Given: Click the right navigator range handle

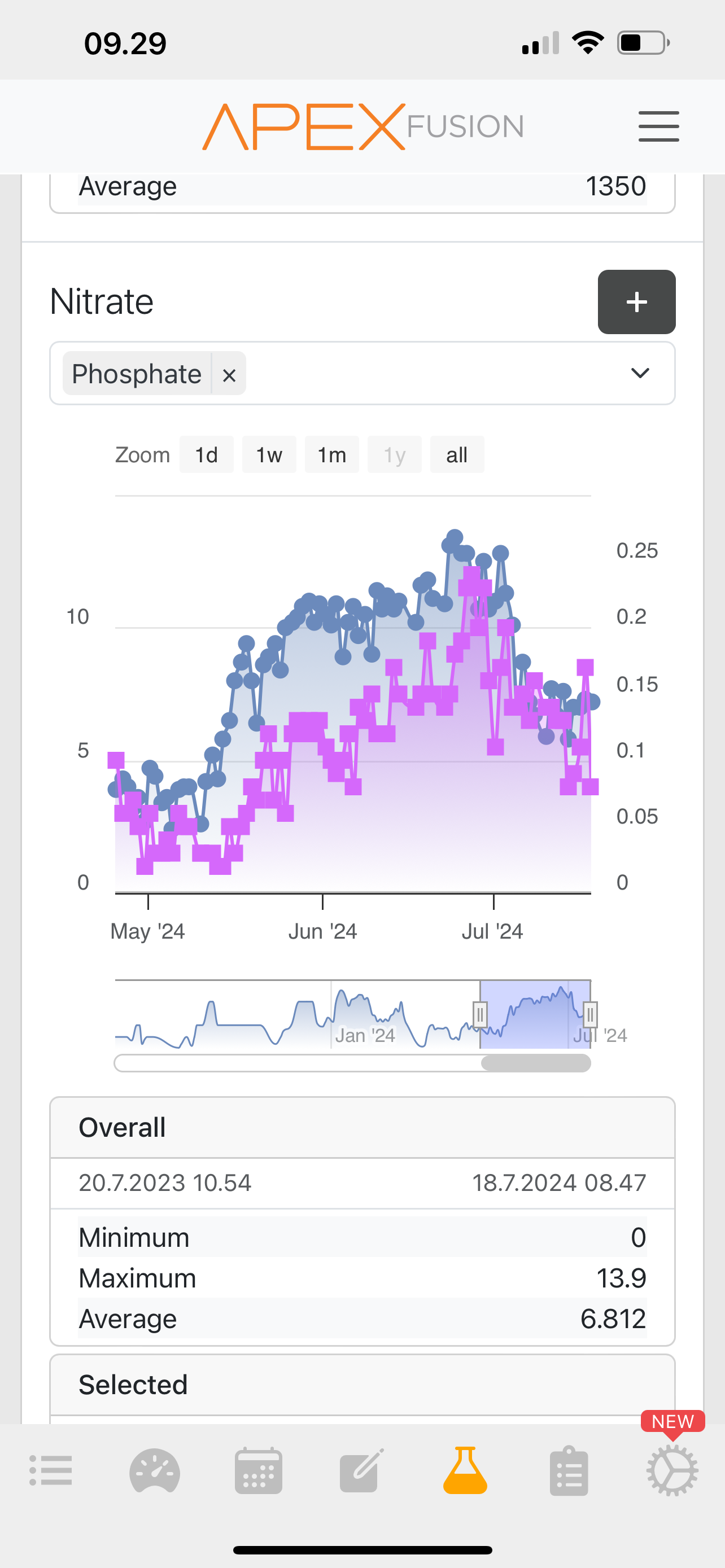Looking at the screenshot, I should (590, 1015).
